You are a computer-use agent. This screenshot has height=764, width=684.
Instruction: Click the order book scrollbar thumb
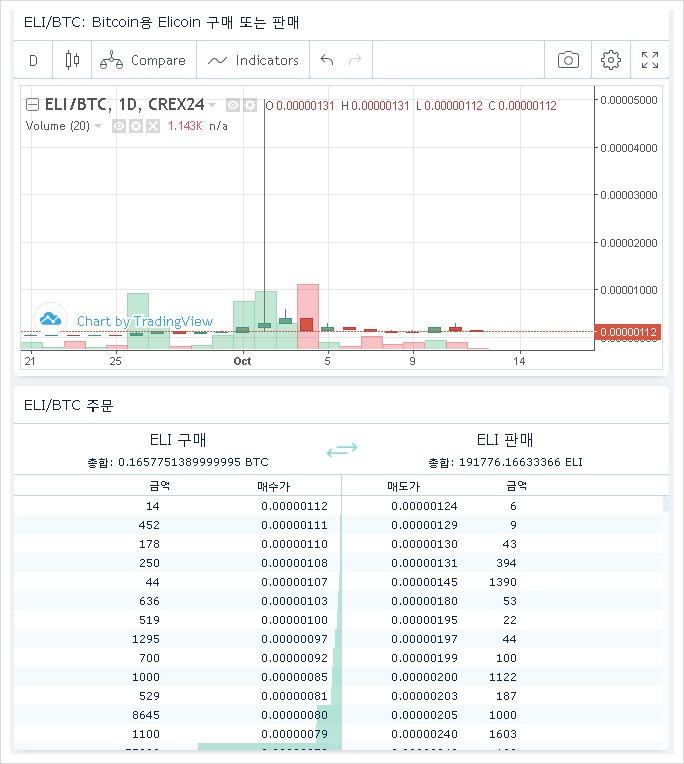click(x=665, y=504)
